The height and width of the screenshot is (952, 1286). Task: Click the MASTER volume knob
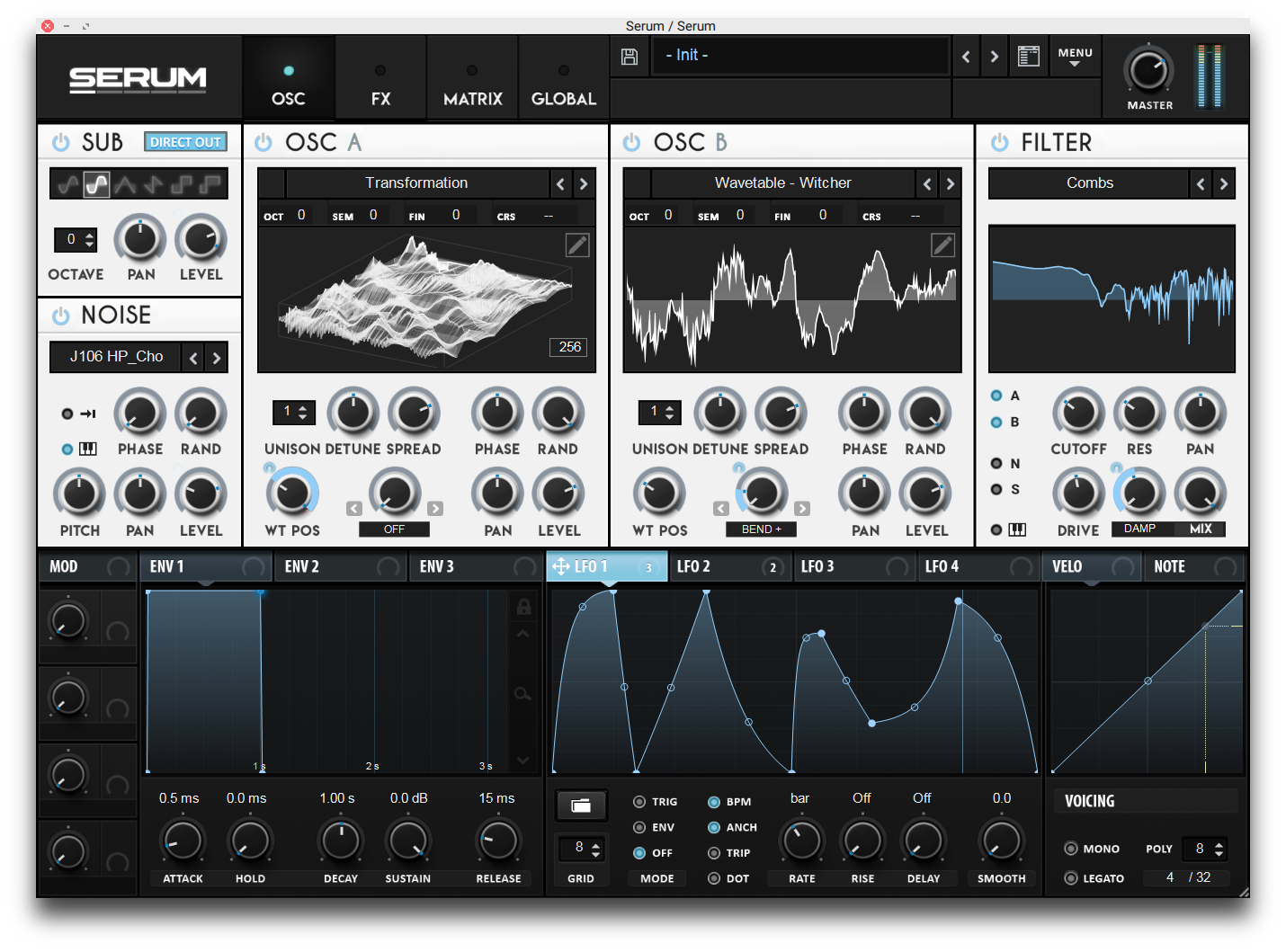(1148, 71)
